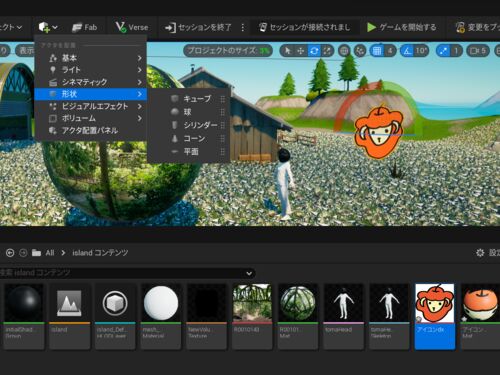
Task: Open the ビジュアルエフェクト submenu
Action: coord(91,106)
